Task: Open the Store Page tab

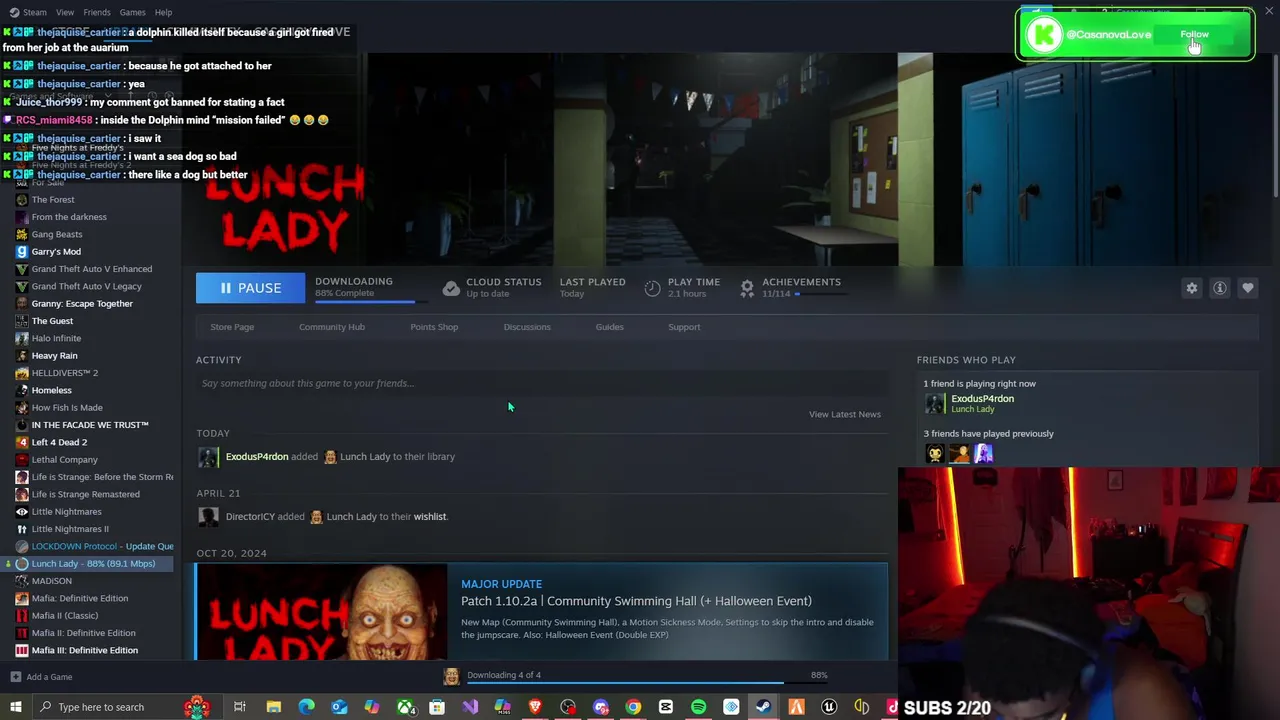Action: point(232,327)
